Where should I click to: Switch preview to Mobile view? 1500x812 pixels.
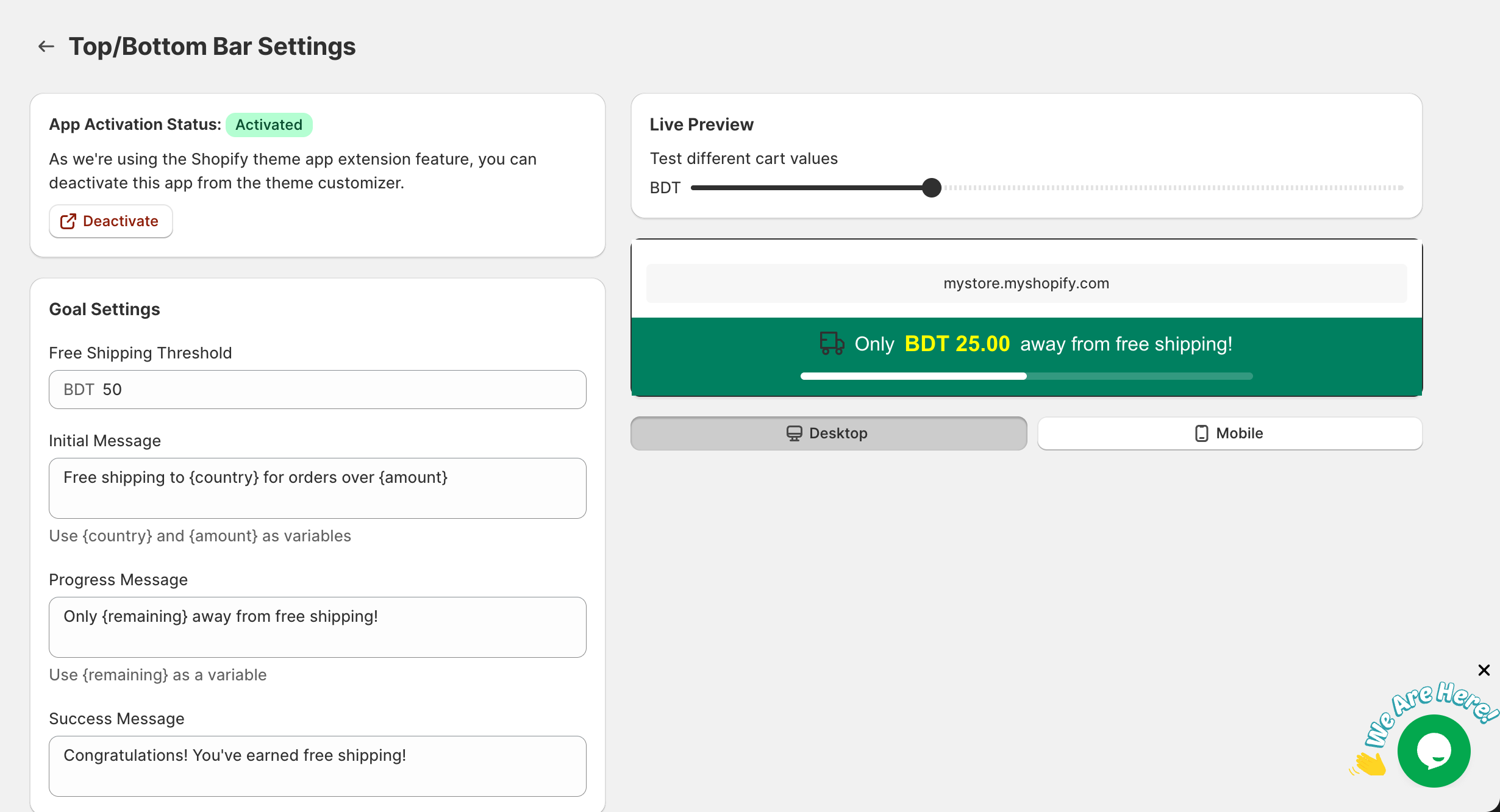(x=1230, y=433)
